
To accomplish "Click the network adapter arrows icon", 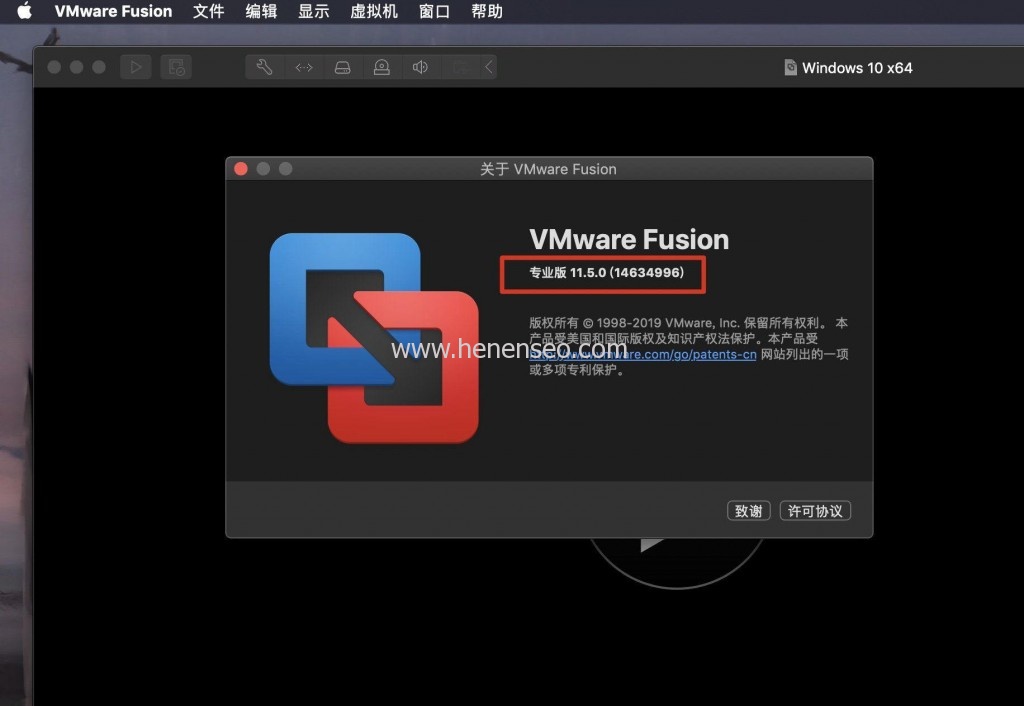I will click(304, 67).
